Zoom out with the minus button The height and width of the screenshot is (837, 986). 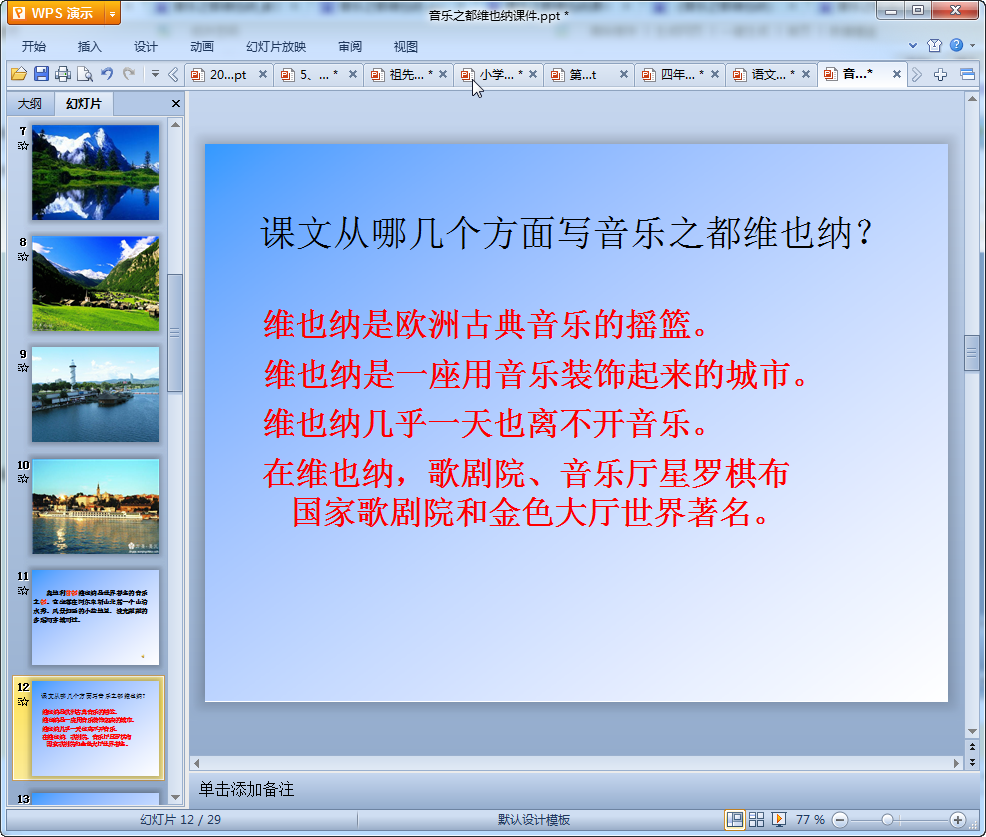pos(840,819)
